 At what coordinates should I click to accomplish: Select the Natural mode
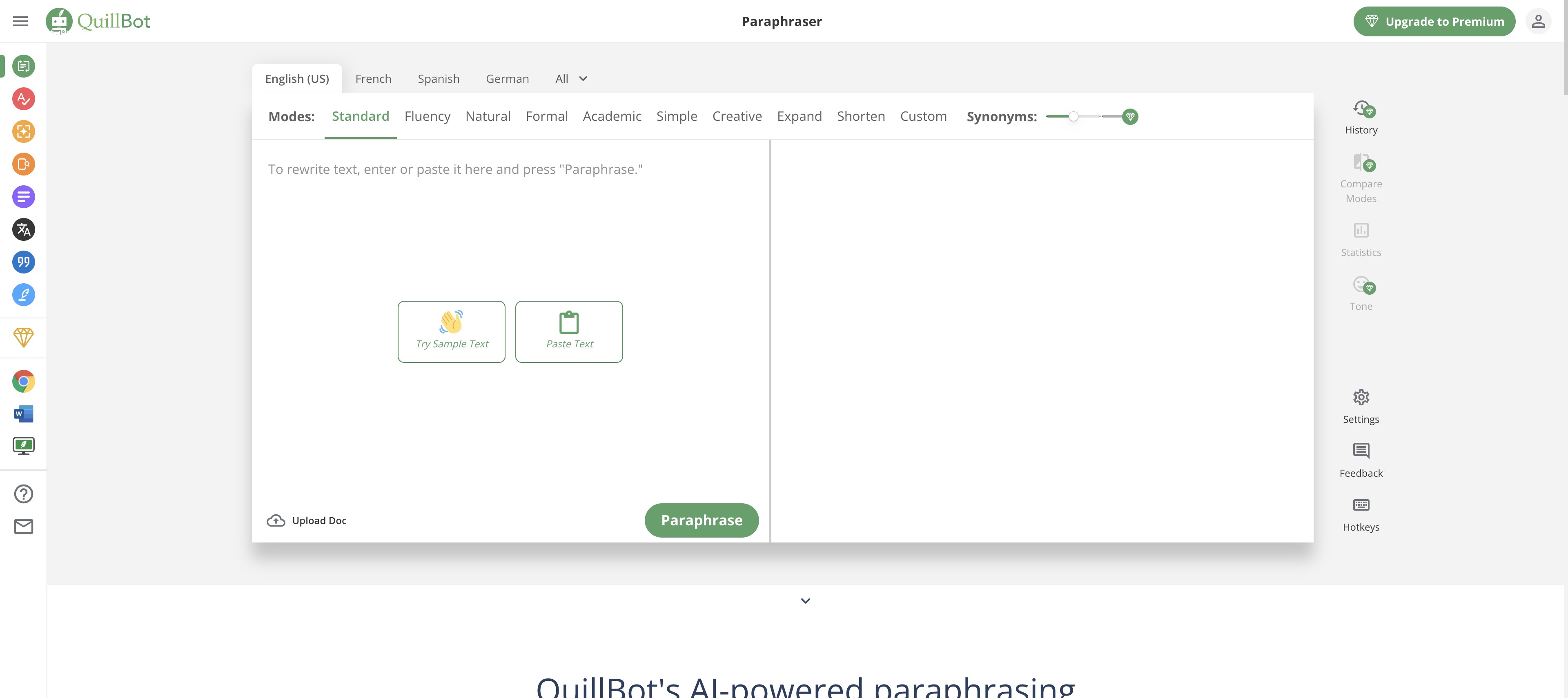point(488,116)
